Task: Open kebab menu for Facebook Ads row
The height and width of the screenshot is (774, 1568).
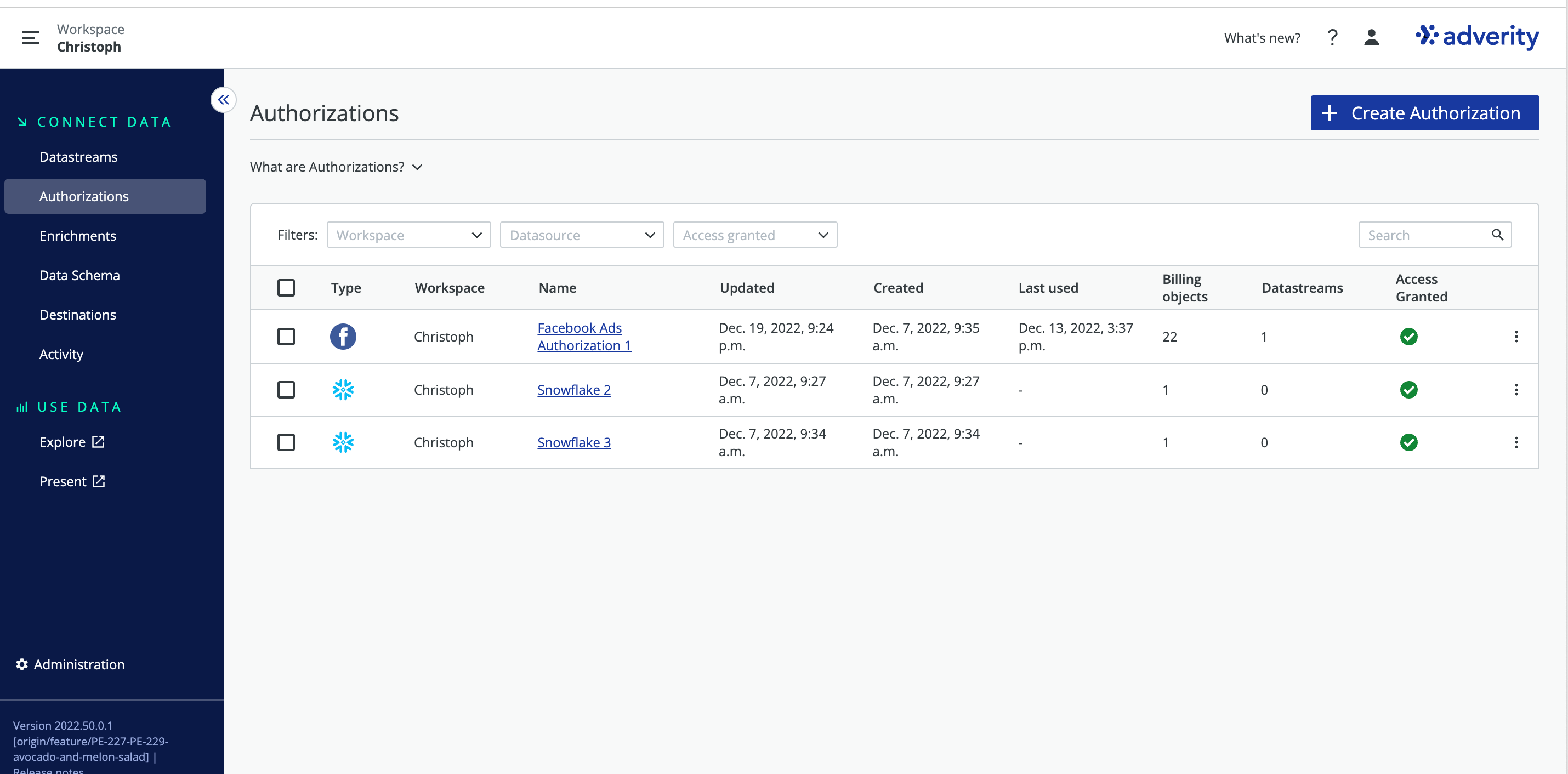Action: [1516, 337]
